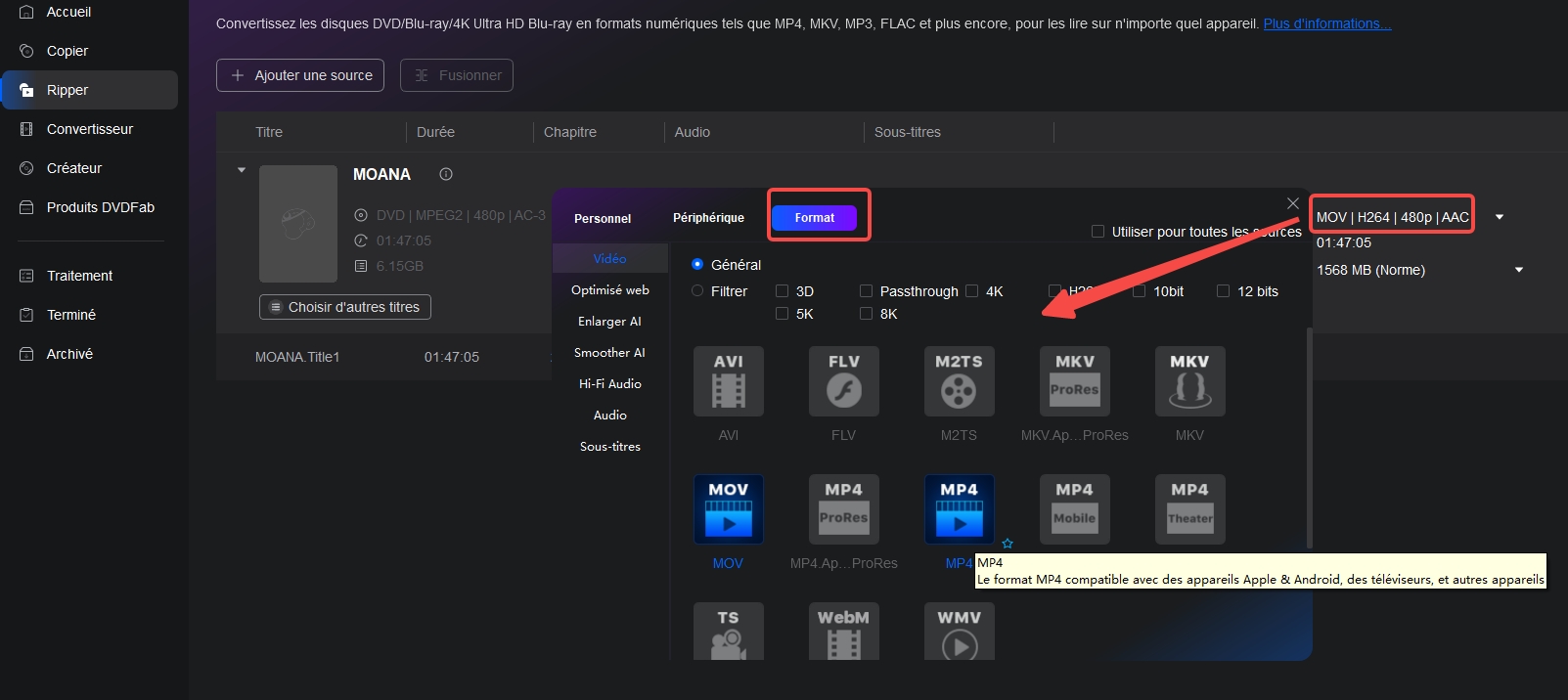Select the MKV Apple ProRes format icon

pos(1075,381)
